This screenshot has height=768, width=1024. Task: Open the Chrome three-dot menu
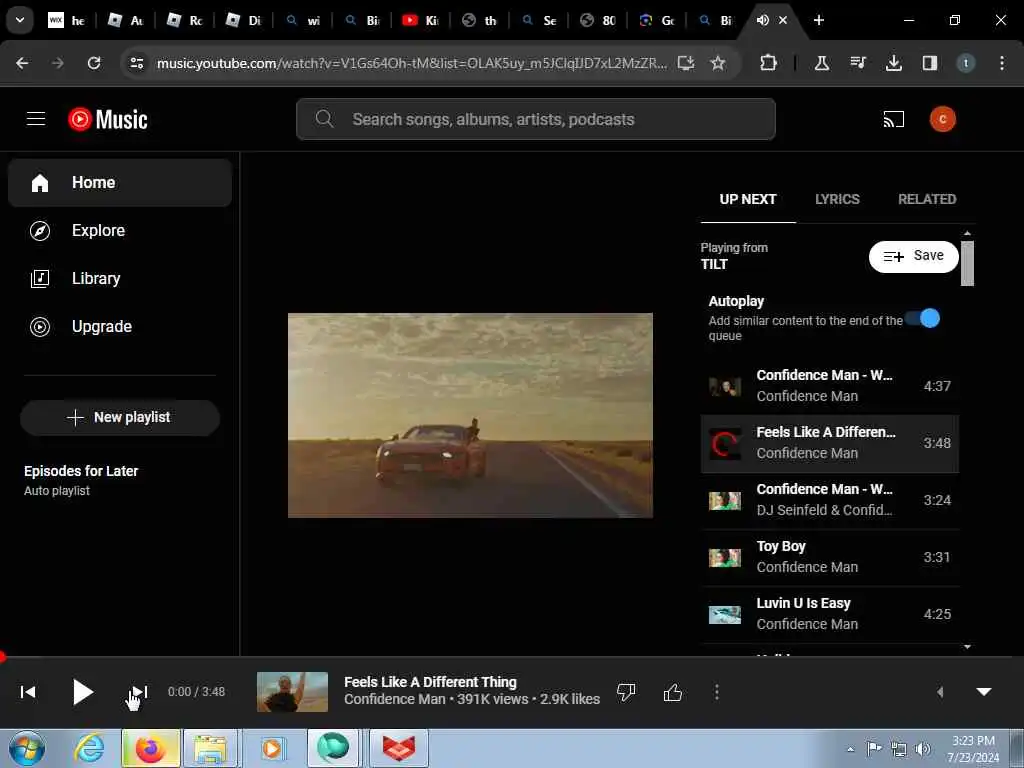pos(1002,63)
